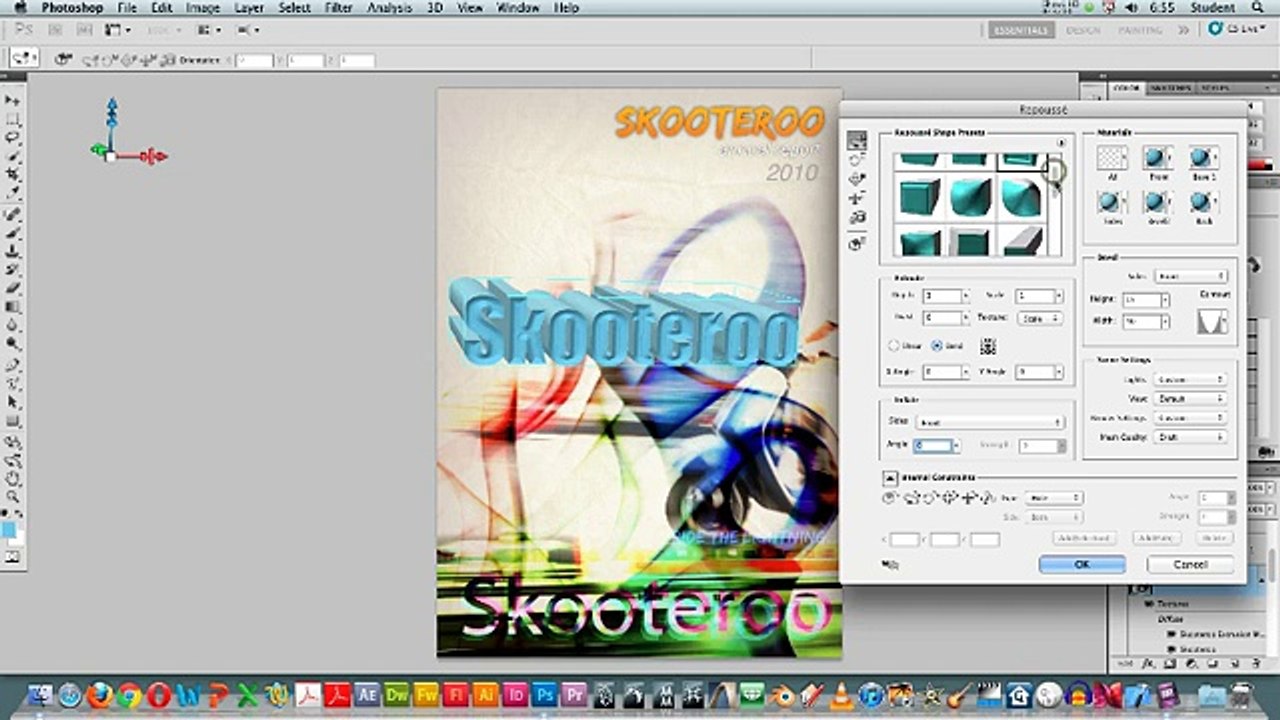Click the Inflate Angle input field
Viewport: 1280px width, 720px height.
(x=933, y=446)
